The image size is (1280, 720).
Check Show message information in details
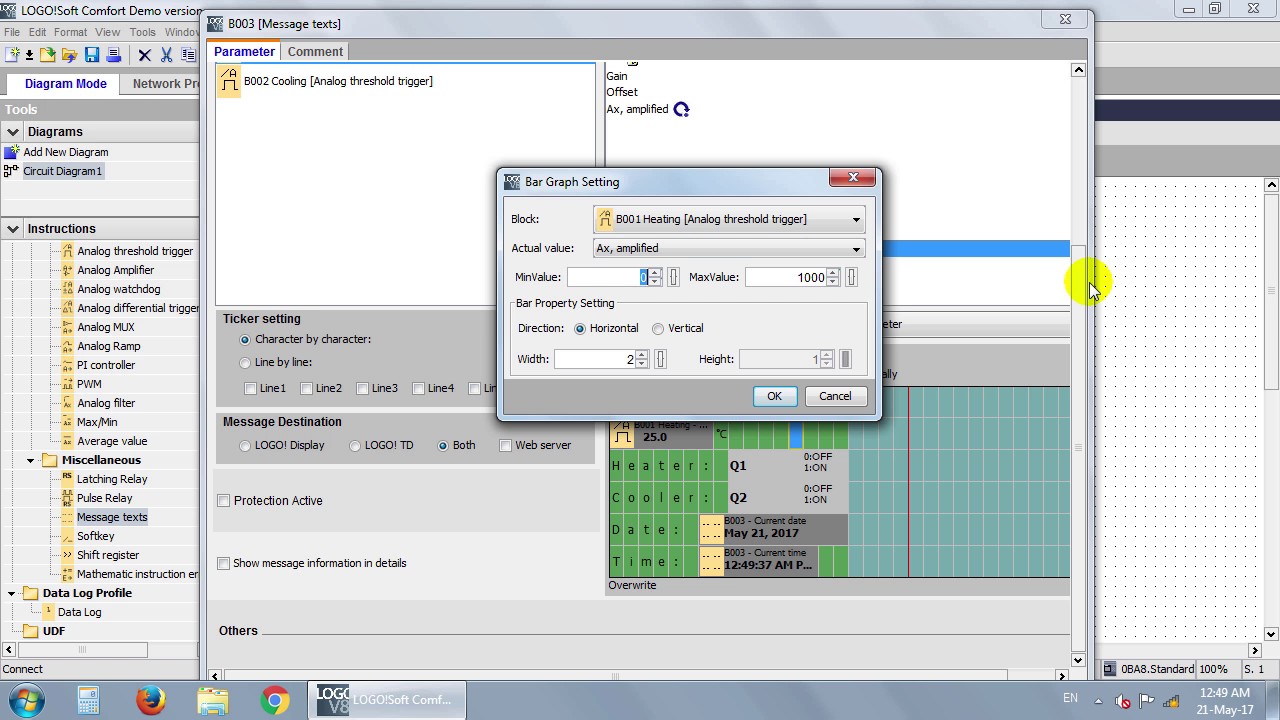pyautogui.click(x=224, y=563)
